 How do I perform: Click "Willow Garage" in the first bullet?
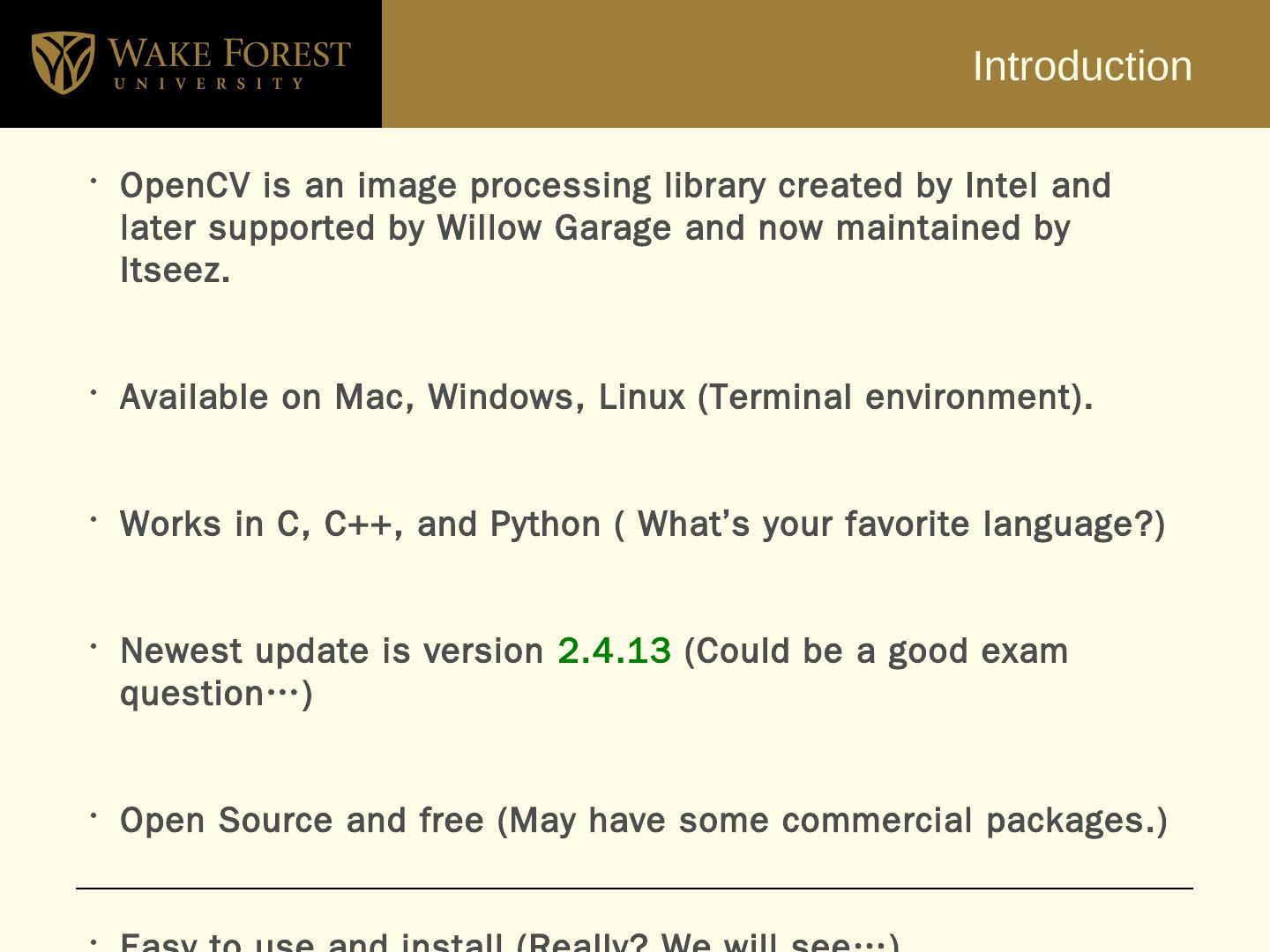553,228
